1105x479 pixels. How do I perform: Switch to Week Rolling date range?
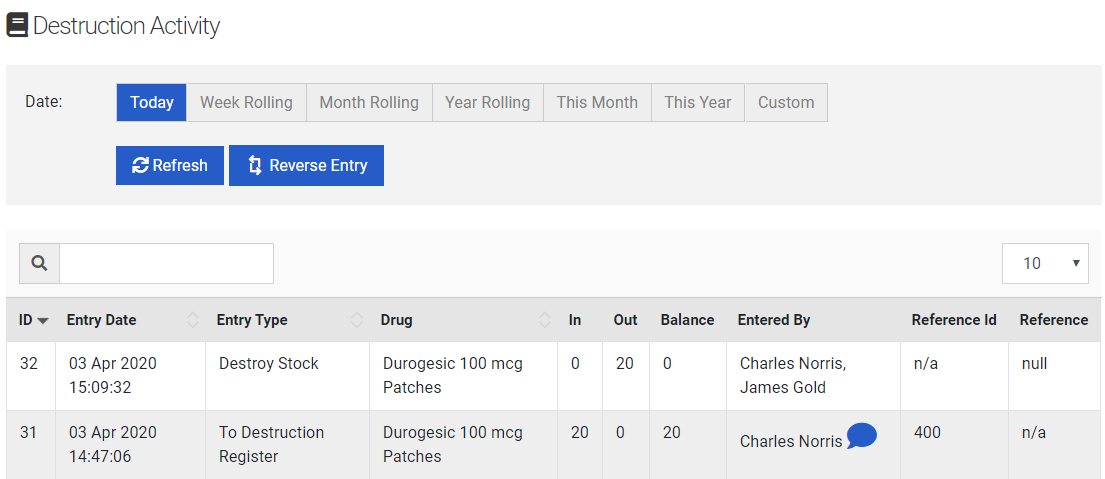(246, 102)
